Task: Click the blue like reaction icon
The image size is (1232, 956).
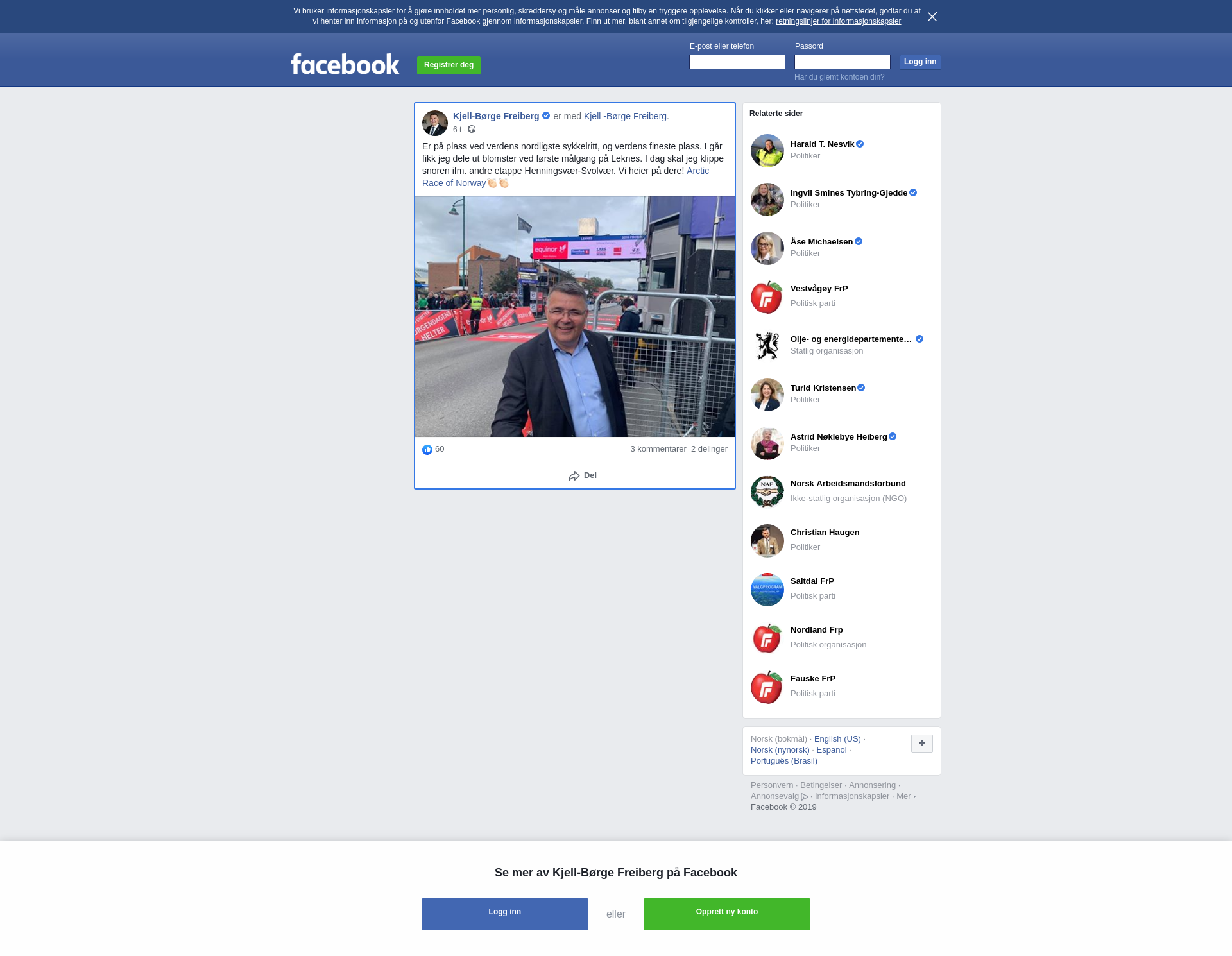Action: [x=427, y=450]
